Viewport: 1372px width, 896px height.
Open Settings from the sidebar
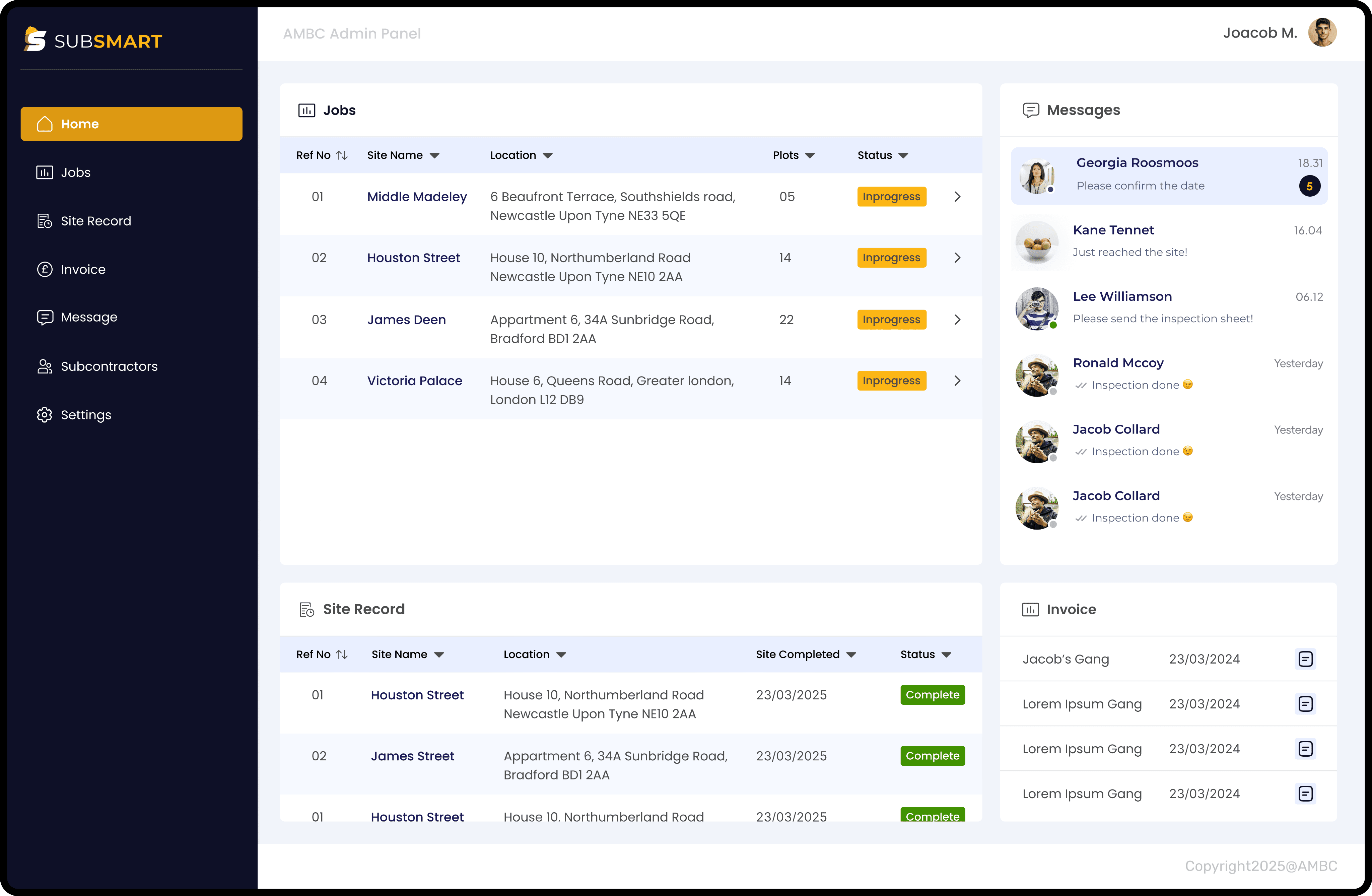[85, 415]
